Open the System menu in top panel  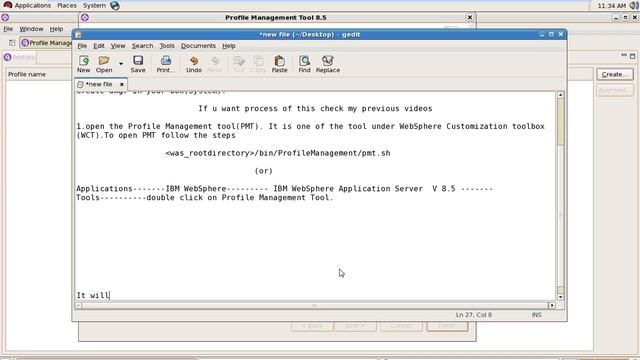(x=94, y=5)
